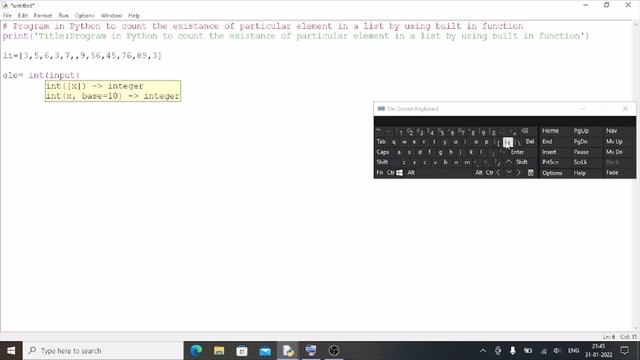This screenshot has height=360, width=640.
Task: Click the context menu key on keyboard
Action: (531, 173)
